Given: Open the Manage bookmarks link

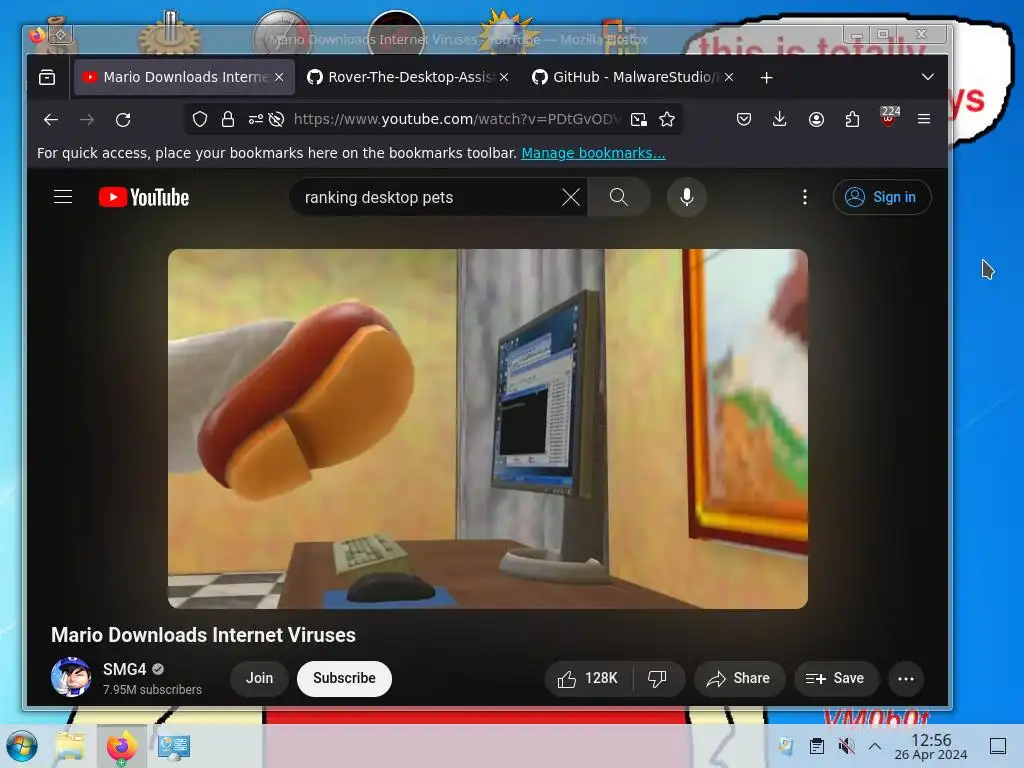Looking at the screenshot, I should click(x=593, y=153).
